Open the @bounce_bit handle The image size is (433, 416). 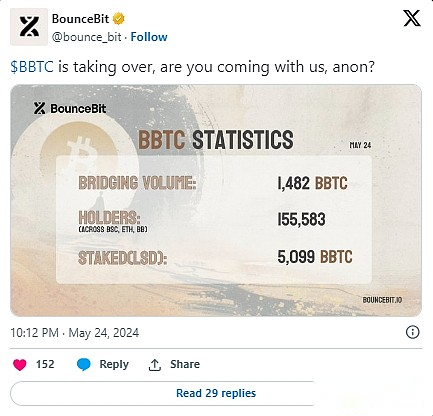click(86, 37)
